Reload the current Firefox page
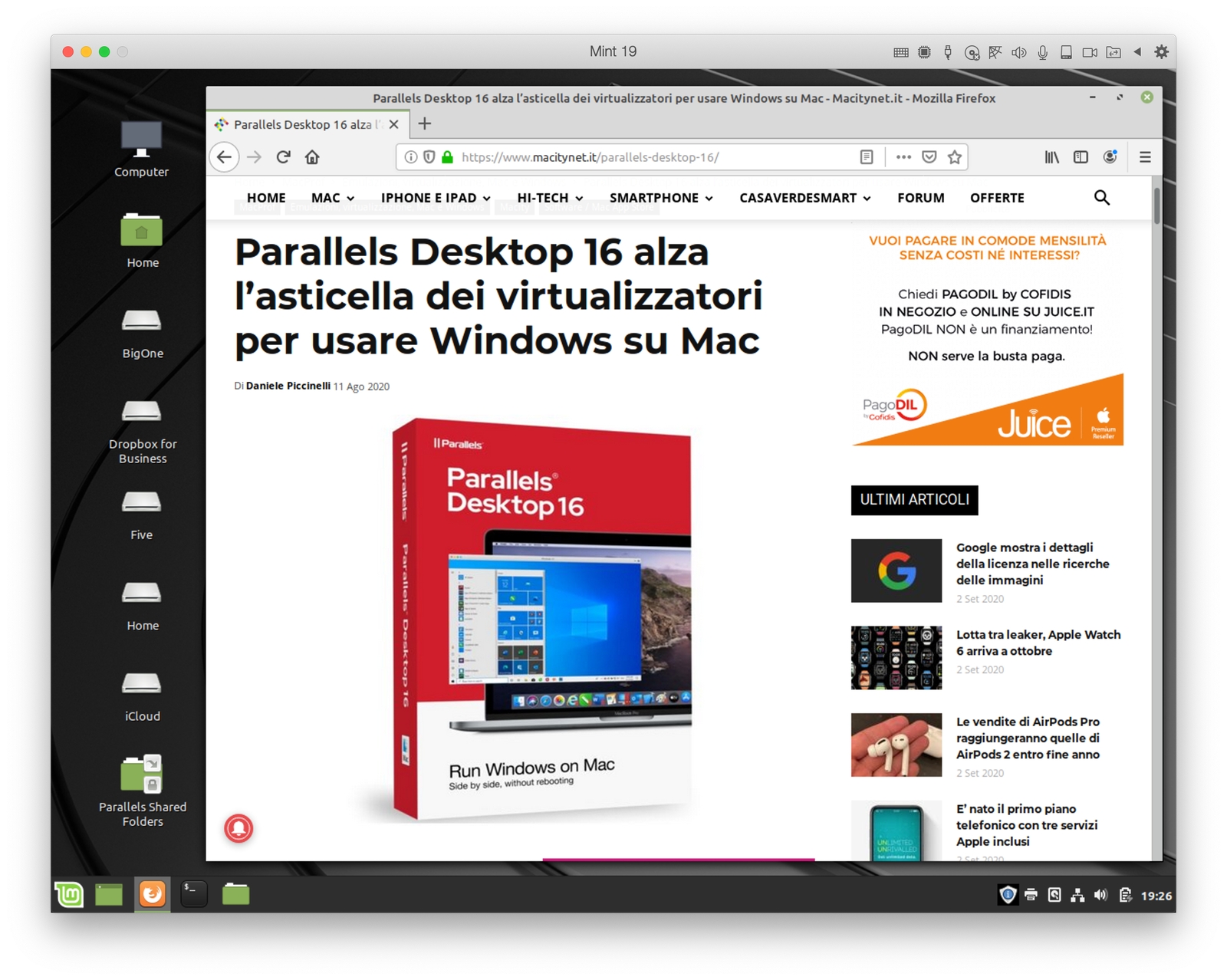The width and height of the screenshot is (1227, 980). click(x=283, y=157)
